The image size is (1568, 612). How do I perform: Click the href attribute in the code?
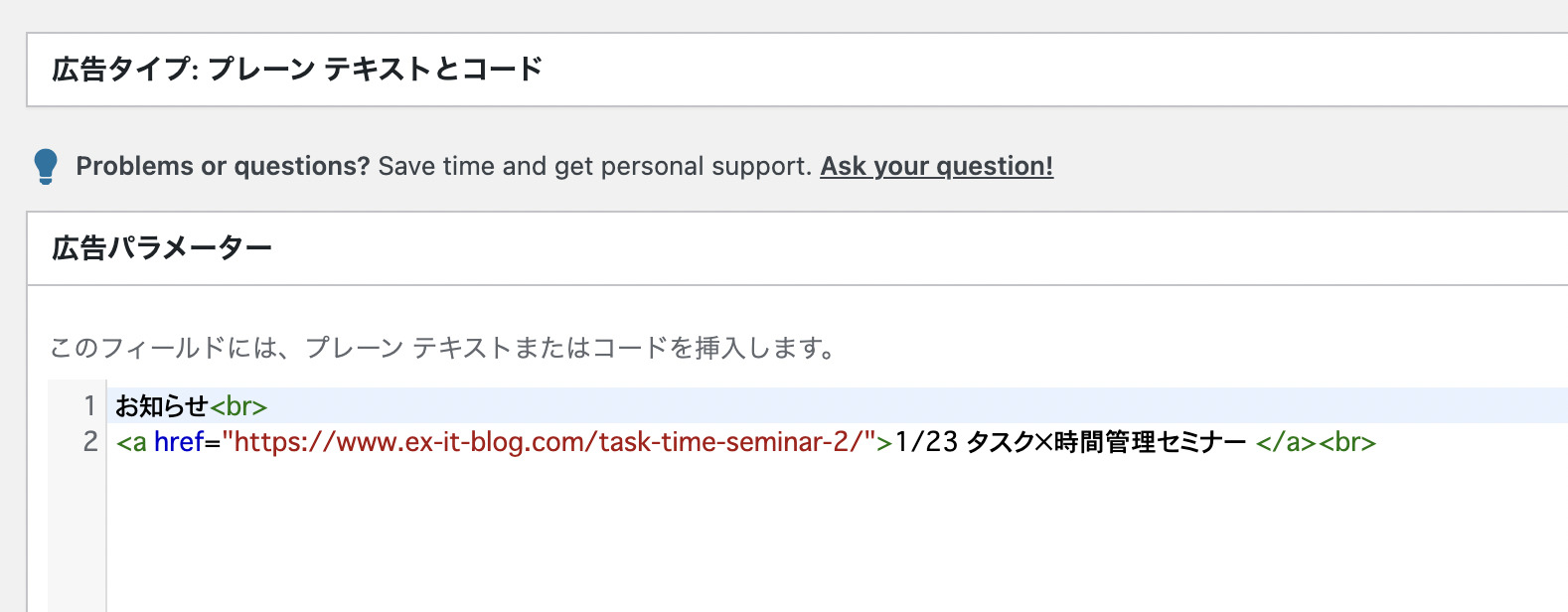coord(179,441)
